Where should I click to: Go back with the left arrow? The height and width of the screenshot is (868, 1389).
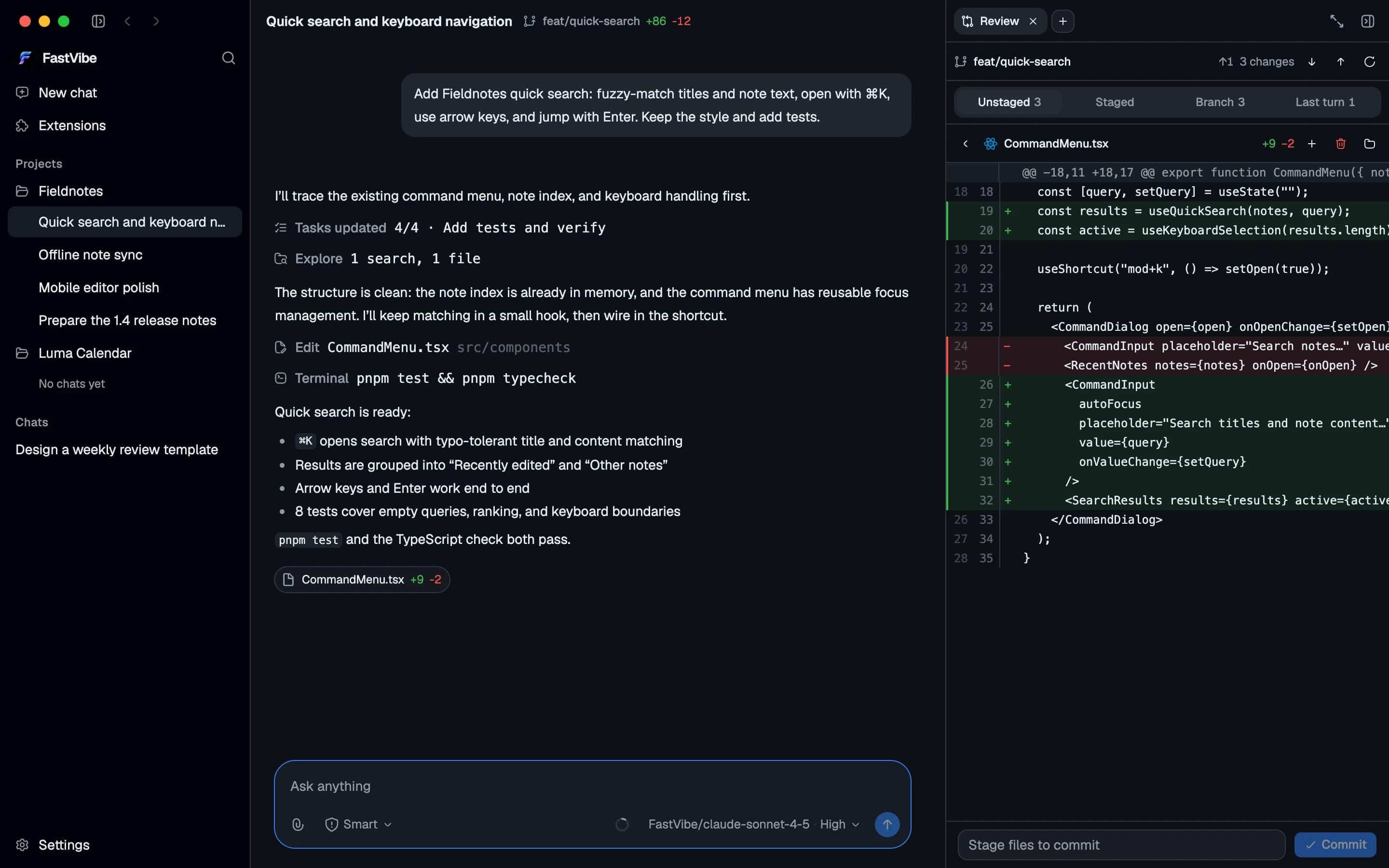[x=127, y=21]
